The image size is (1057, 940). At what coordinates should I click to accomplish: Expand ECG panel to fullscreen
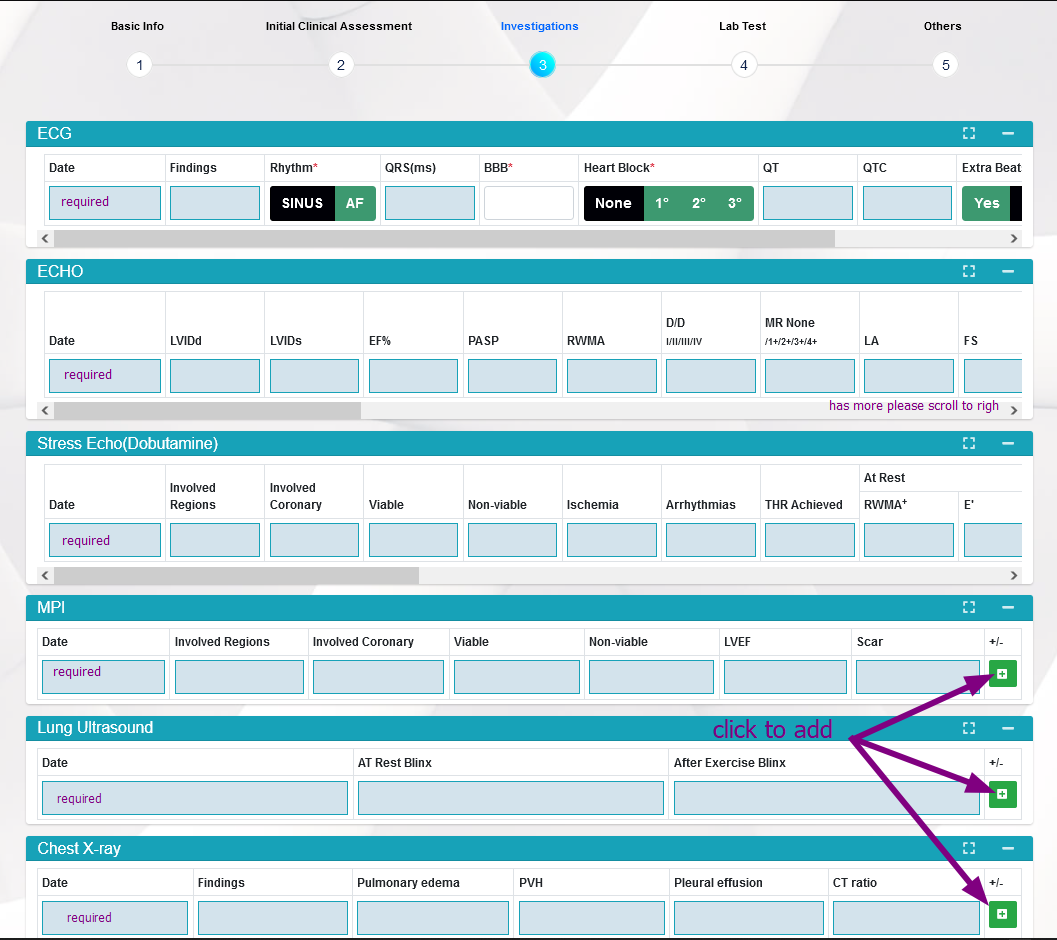pyautogui.click(x=968, y=133)
